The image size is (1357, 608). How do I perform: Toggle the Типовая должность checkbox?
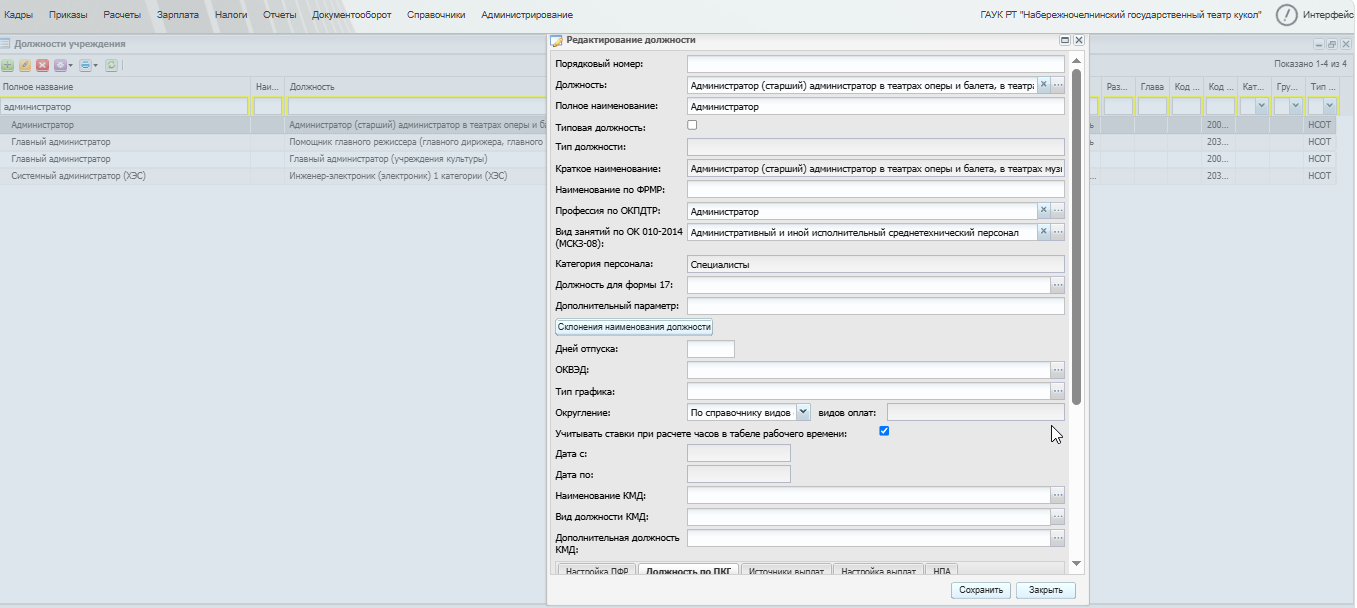pyautogui.click(x=692, y=125)
